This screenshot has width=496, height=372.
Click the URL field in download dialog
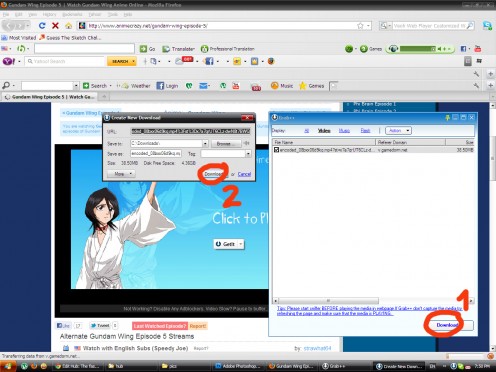click(x=190, y=131)
